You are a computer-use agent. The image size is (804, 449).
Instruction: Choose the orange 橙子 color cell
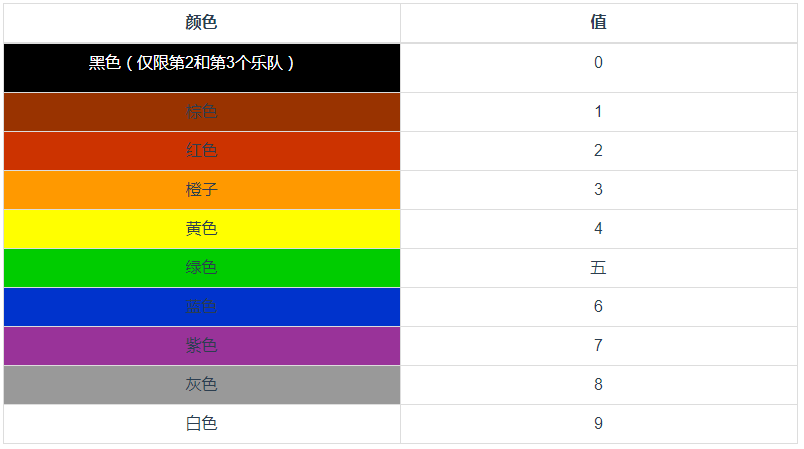click(201, 189)
